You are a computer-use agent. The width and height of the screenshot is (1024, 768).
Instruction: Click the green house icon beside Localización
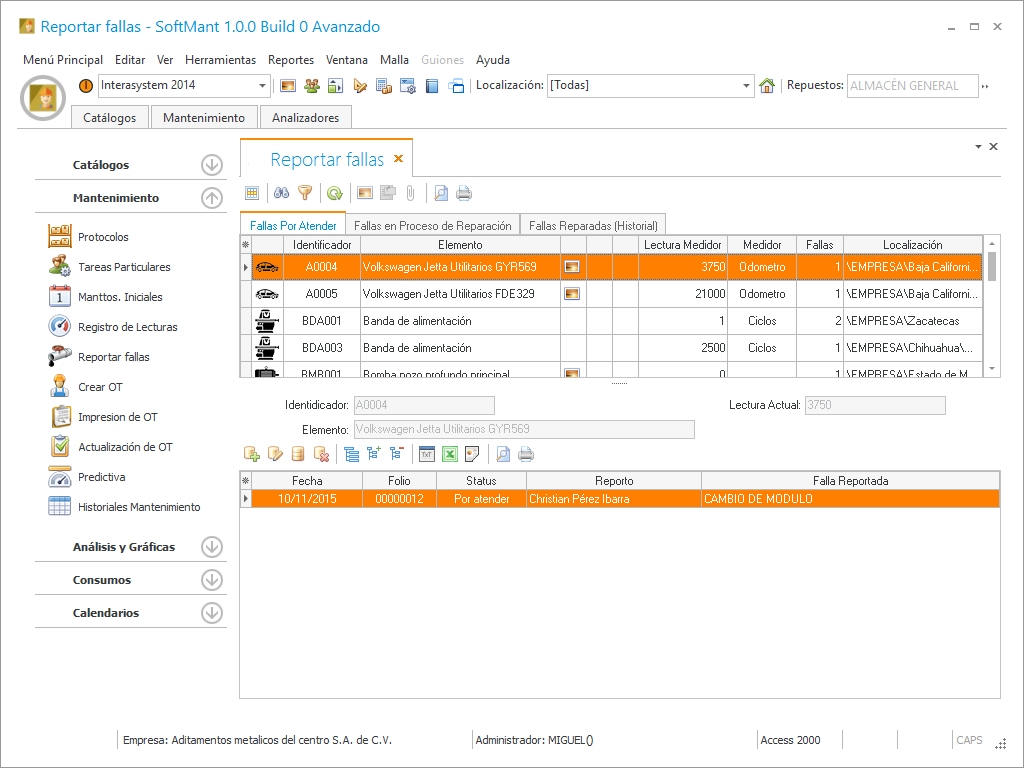(767, 86)
